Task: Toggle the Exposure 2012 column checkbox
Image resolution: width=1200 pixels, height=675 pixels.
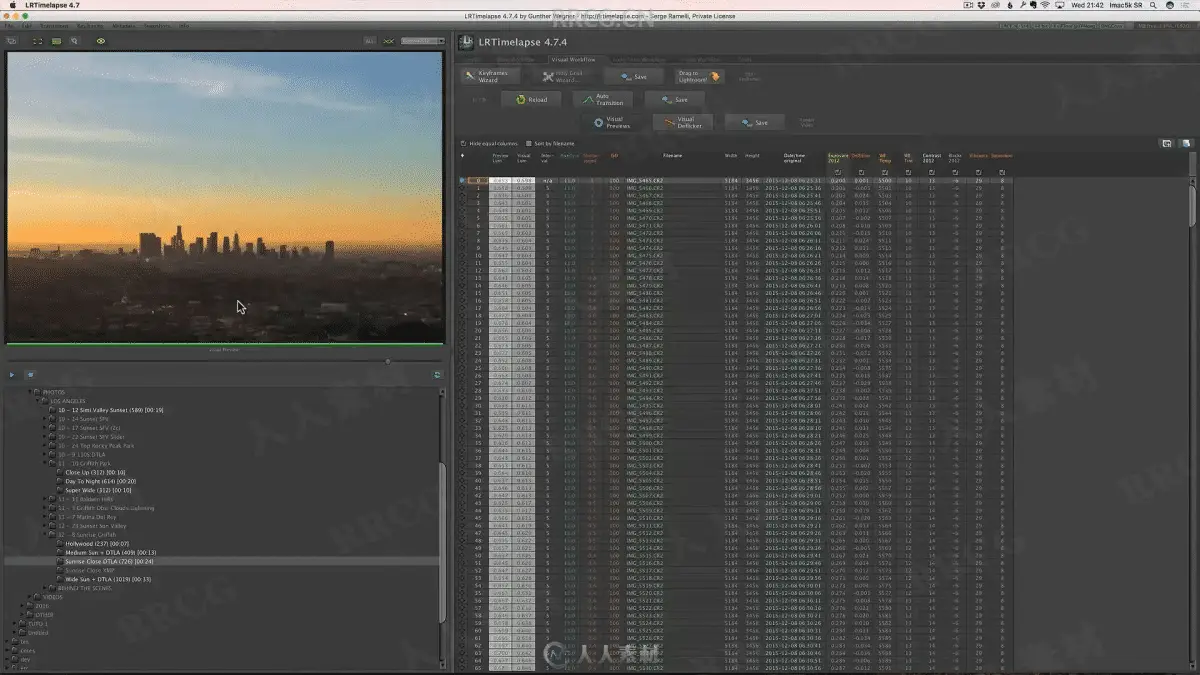Action: click(836, 172)
